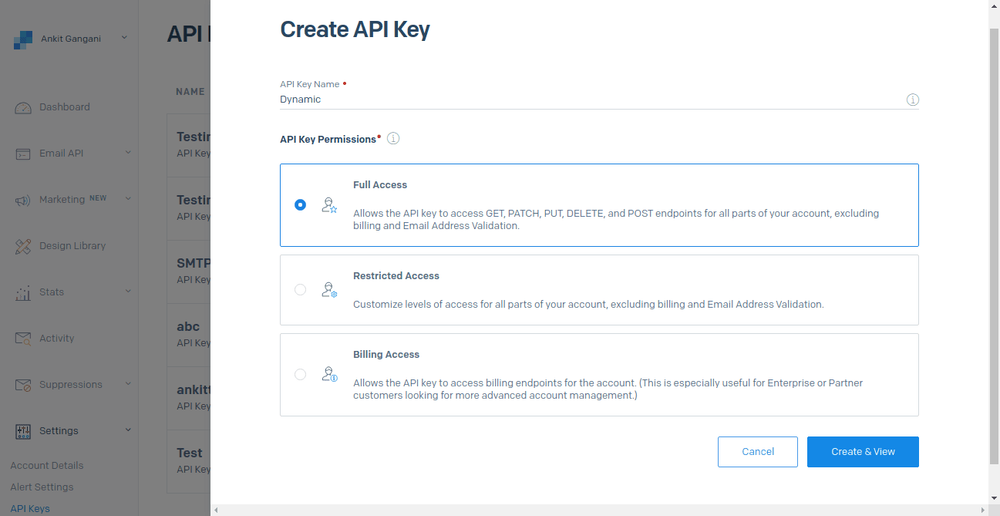This screenshot has width=1000, height=516.
Task: Click the Billing Access user-dollar icon
Action: click(329, 374)
